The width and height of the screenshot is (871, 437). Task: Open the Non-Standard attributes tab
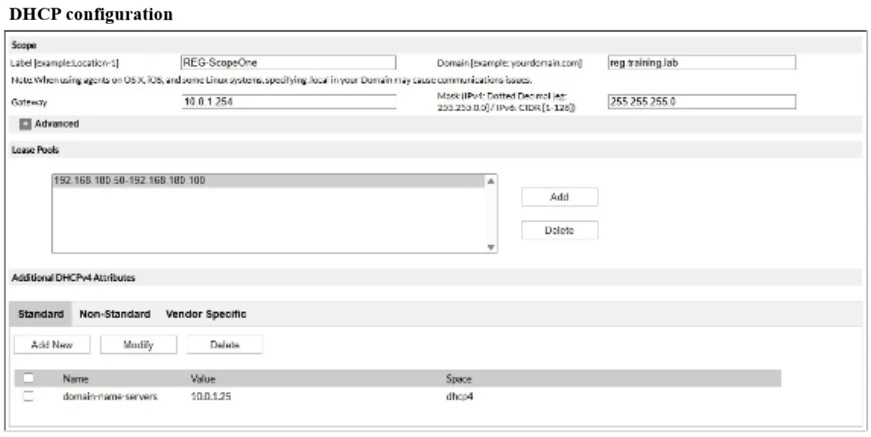point(115,314)
